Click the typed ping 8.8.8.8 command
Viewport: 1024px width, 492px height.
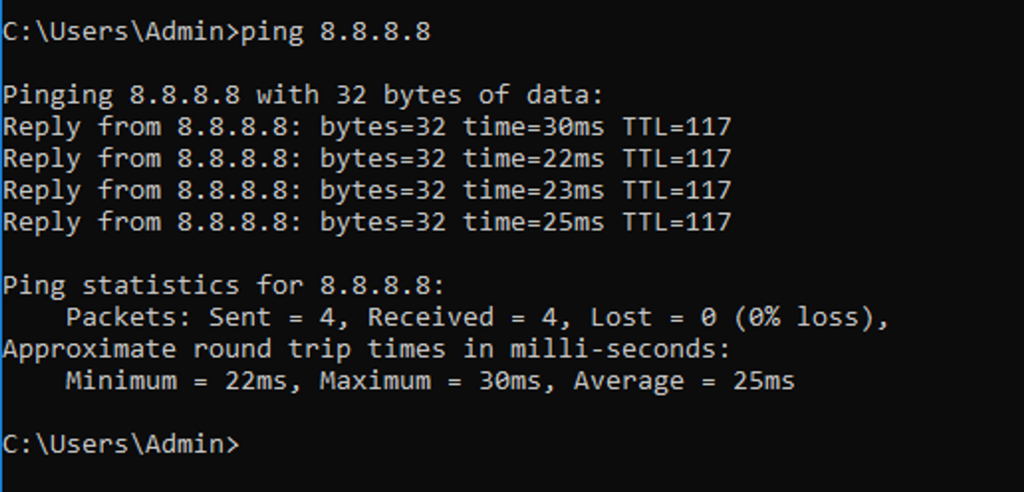pyautogui.click(x=335, y=32)
